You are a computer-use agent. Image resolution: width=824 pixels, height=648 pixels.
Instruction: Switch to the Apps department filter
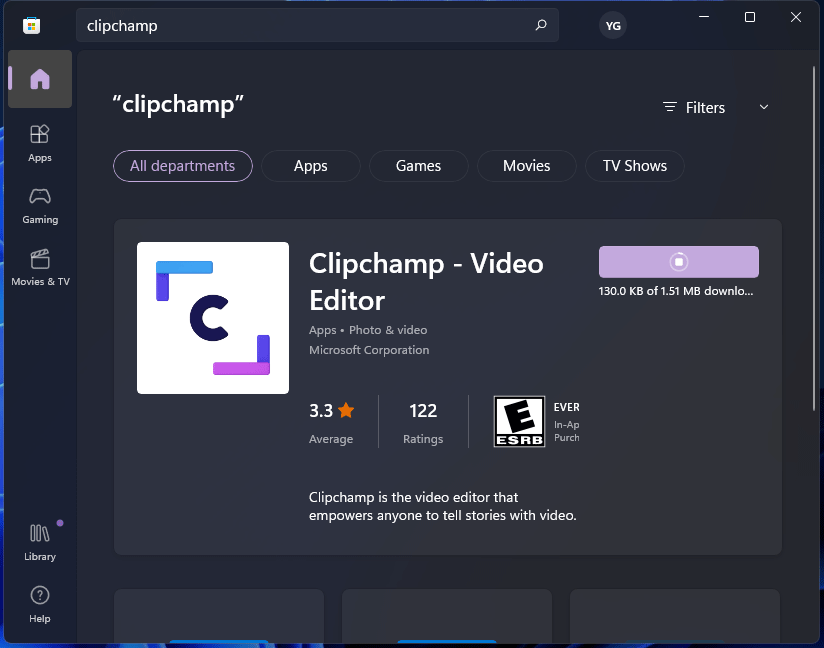[x=310, y=166]
